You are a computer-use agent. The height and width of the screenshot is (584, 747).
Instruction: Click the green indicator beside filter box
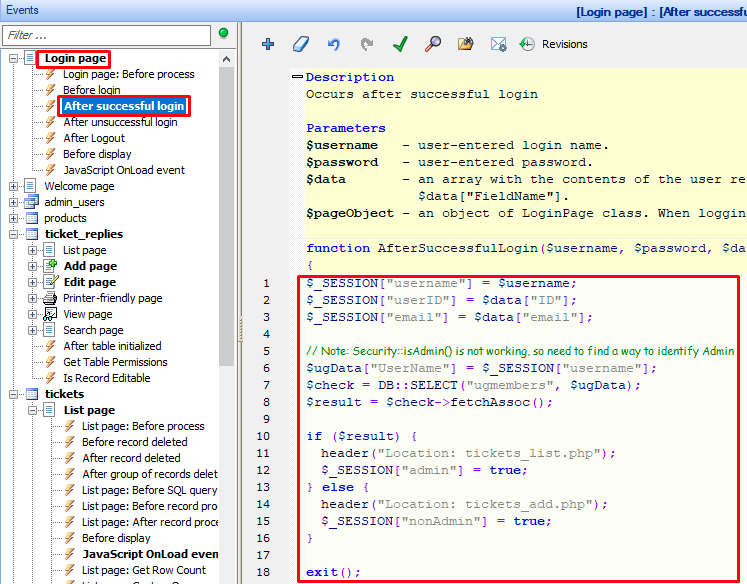pos(223,34)
